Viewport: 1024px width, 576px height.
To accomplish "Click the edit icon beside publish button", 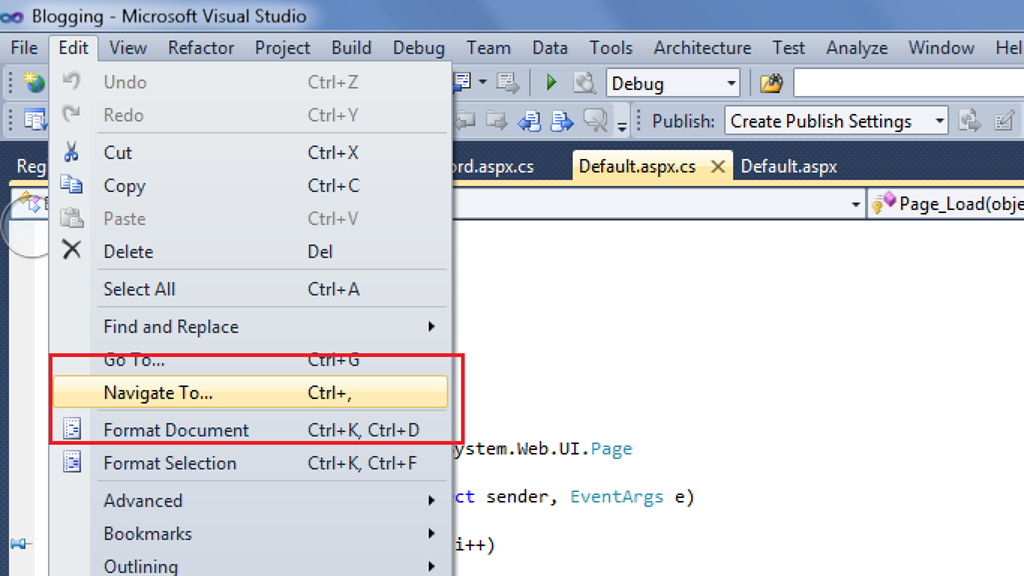I will (1004, 121).
